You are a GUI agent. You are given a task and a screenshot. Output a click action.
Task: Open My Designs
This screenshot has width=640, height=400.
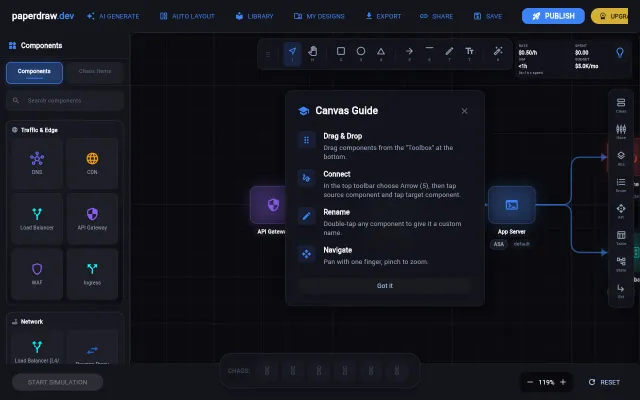tap(319, 16)
